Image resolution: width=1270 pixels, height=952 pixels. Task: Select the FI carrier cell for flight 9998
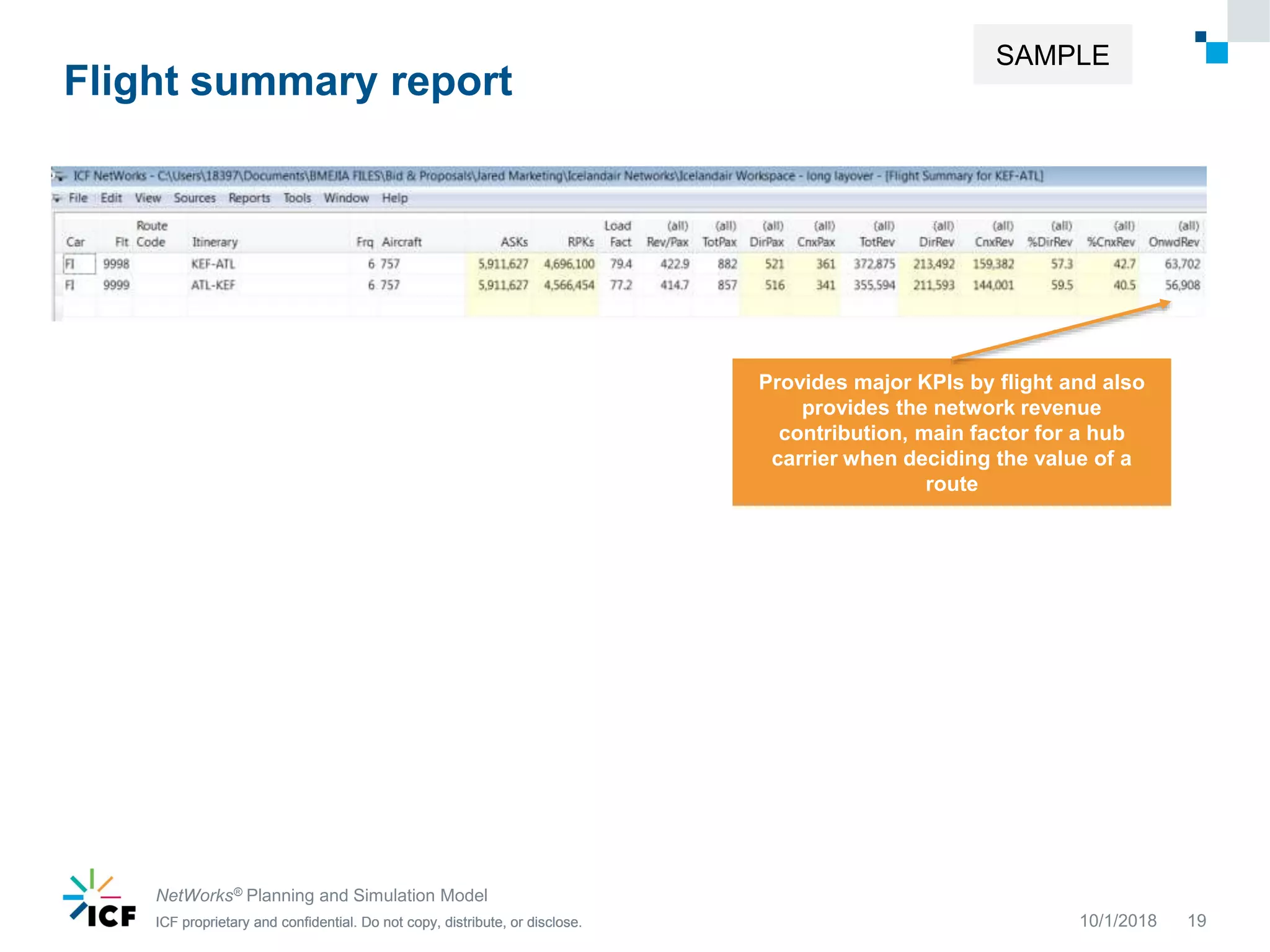(x=79, y=264)
